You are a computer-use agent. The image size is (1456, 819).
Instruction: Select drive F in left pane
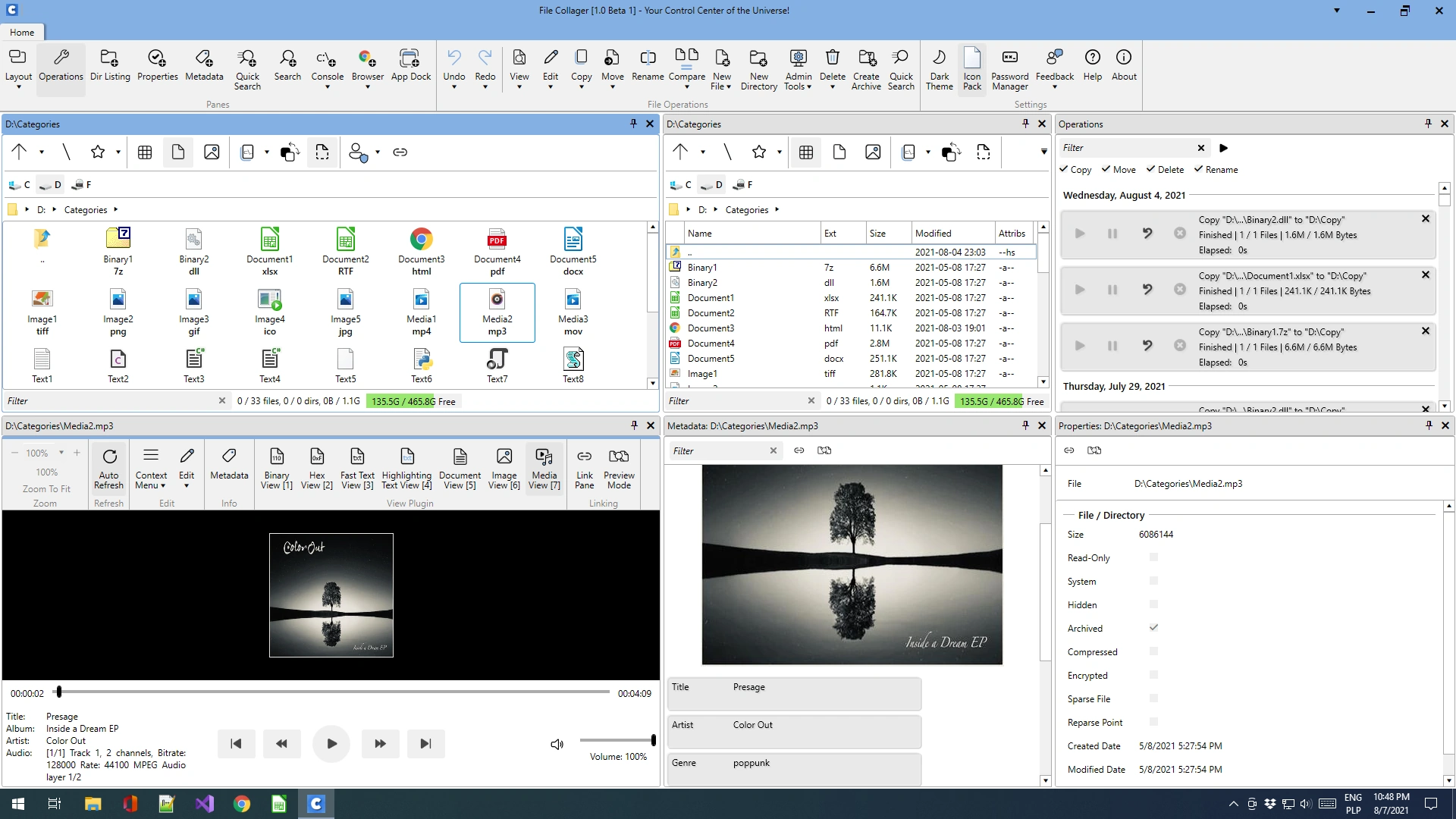[x=80, y=185]
